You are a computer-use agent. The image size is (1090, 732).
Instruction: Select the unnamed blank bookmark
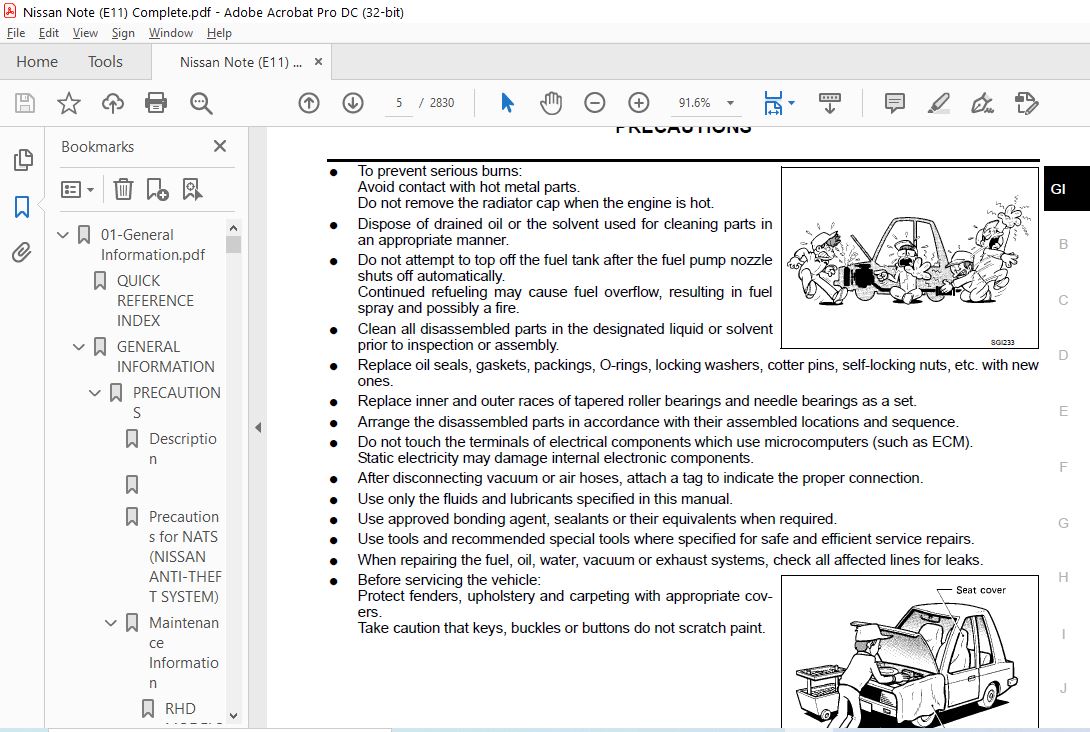[132, 485]
